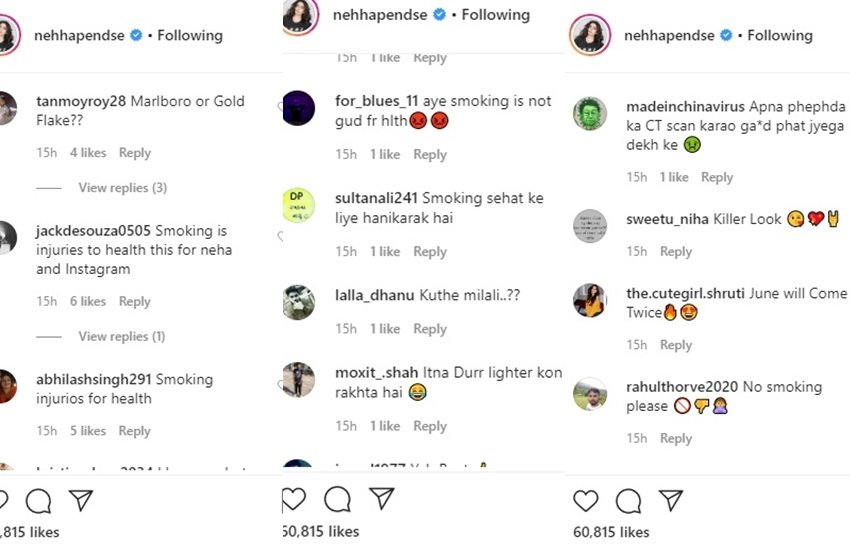Screen dimensions: 850x550
Task: Click the paper plane share icon in the left panel
Action: (81, 500)
